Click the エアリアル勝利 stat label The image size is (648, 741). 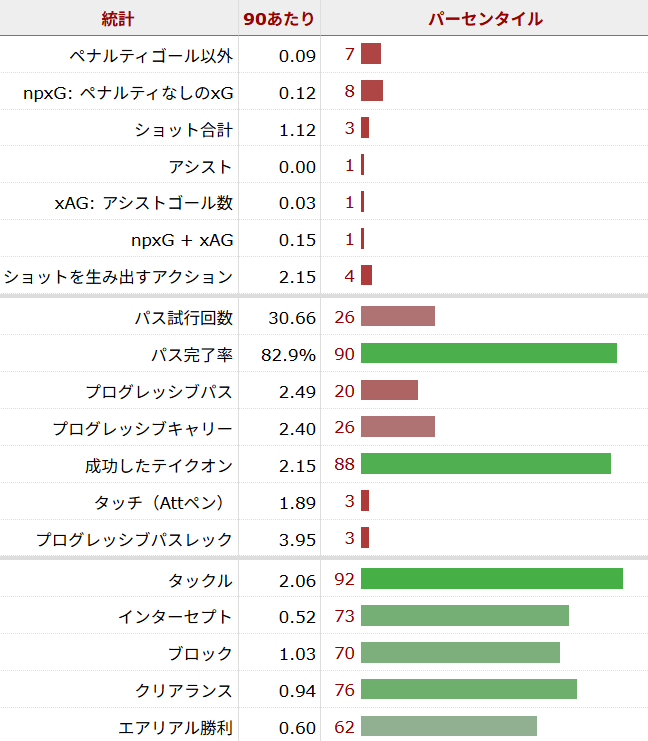pos(175,728)
